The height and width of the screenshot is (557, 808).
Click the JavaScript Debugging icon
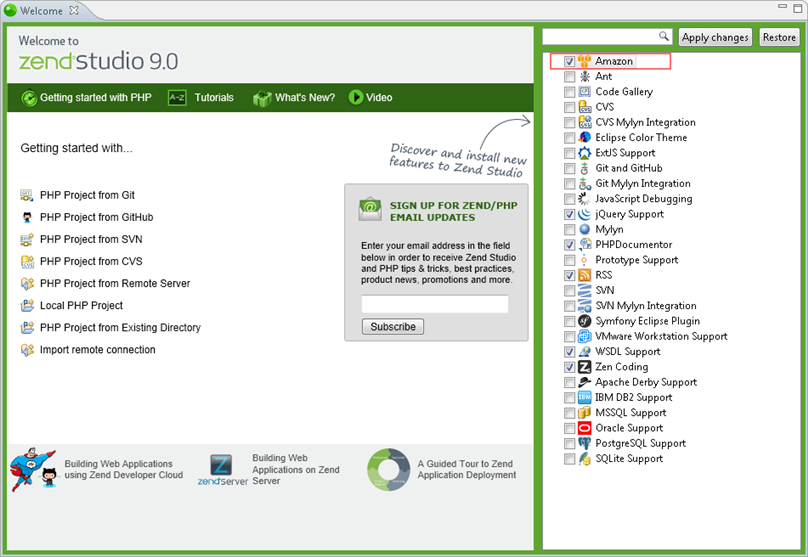[x=584, y=199]
